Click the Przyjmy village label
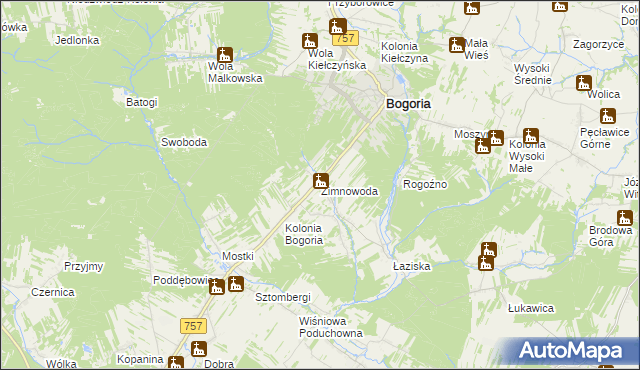This screenshot has height=370, width=640. click(x=84, y=266)
